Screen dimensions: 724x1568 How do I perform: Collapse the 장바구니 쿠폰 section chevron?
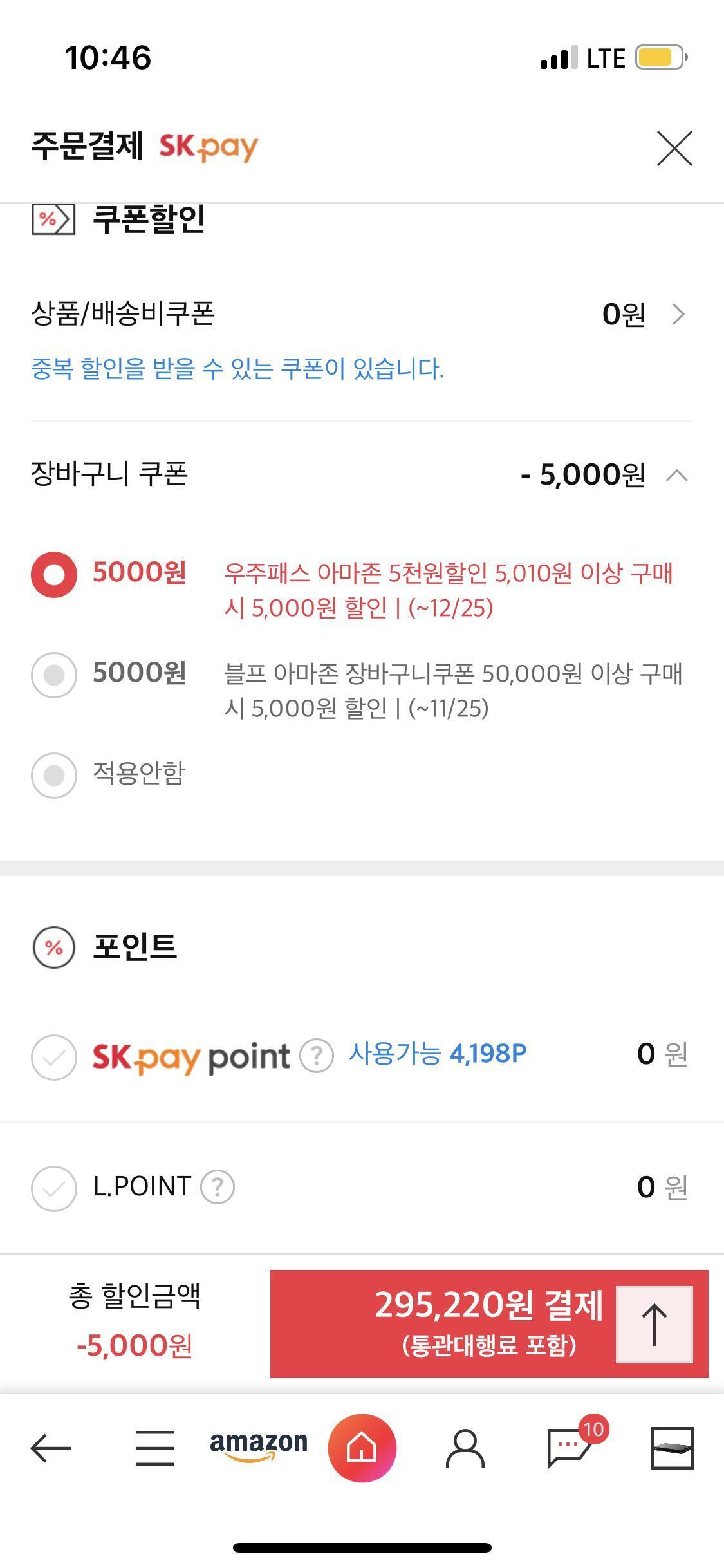[x=677, y=476]
